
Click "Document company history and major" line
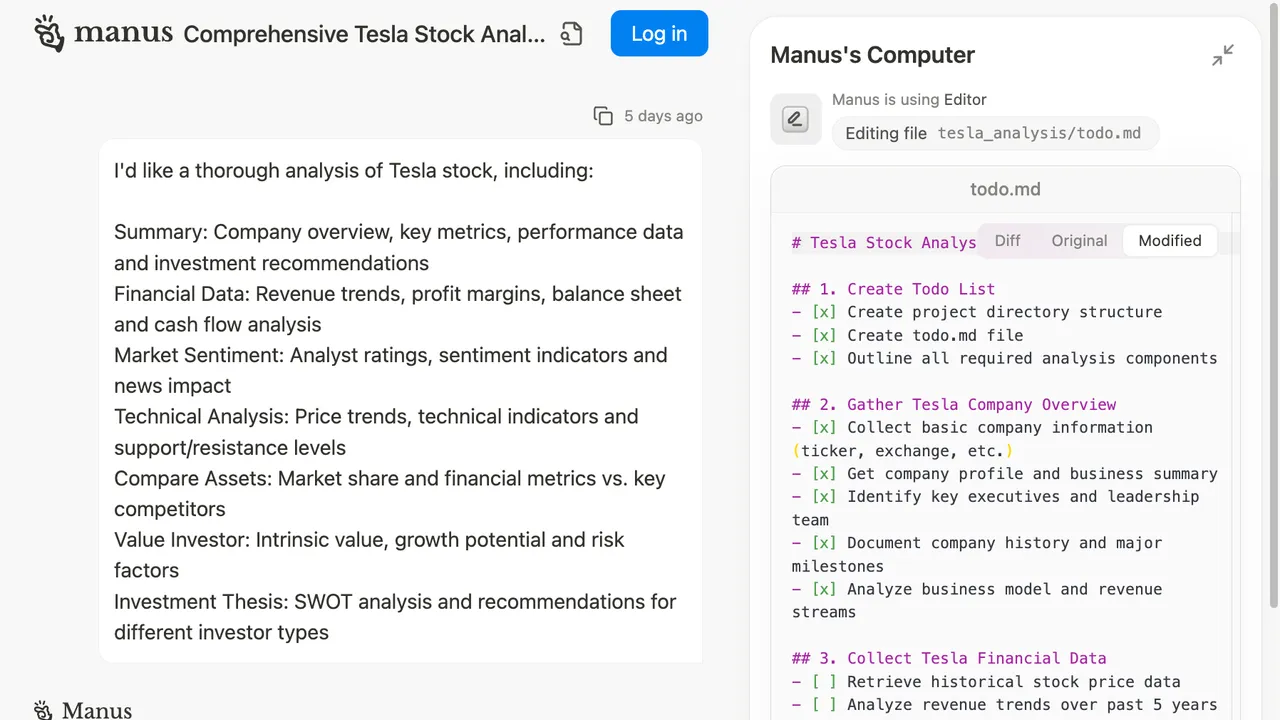coord(977,543)
